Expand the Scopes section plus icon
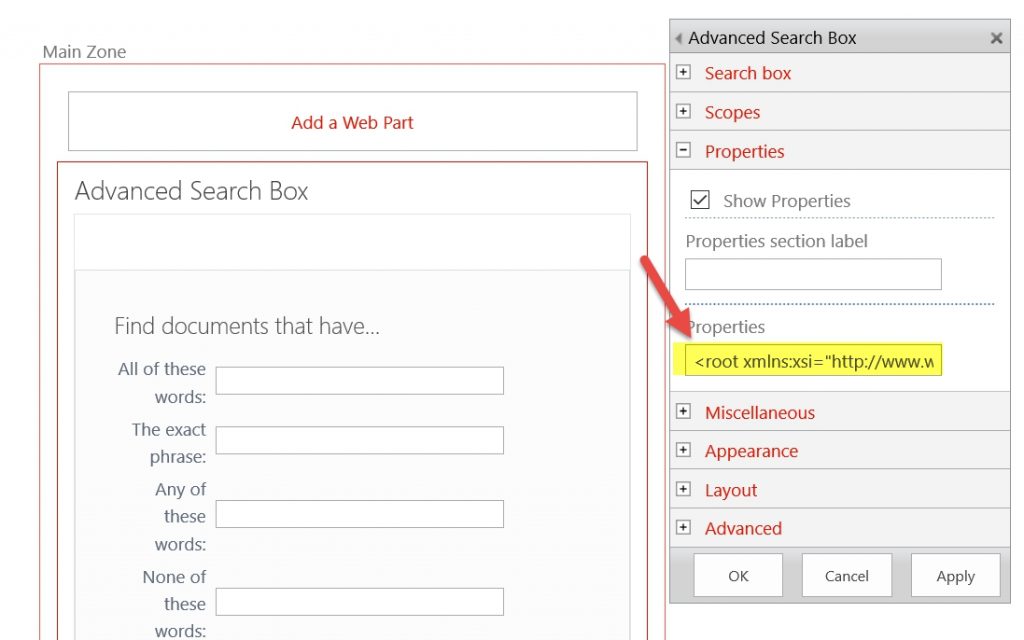This screenshot has height=640, width=1024. click(x=683, y=111)
